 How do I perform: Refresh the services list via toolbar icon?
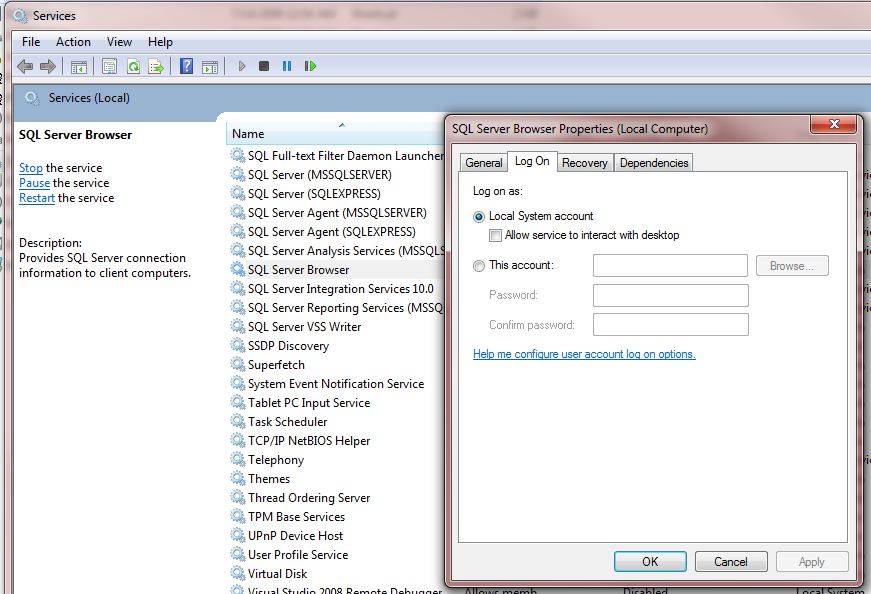[x=133, y=67]
